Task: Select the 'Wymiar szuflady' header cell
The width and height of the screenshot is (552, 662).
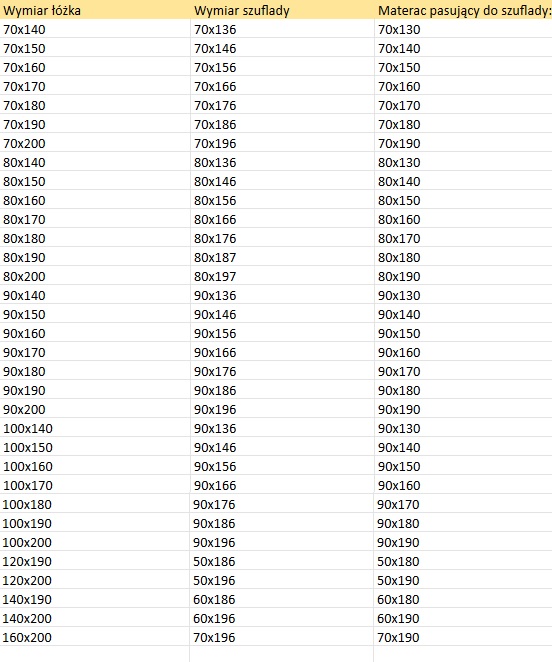Action: tap(282, 10)
